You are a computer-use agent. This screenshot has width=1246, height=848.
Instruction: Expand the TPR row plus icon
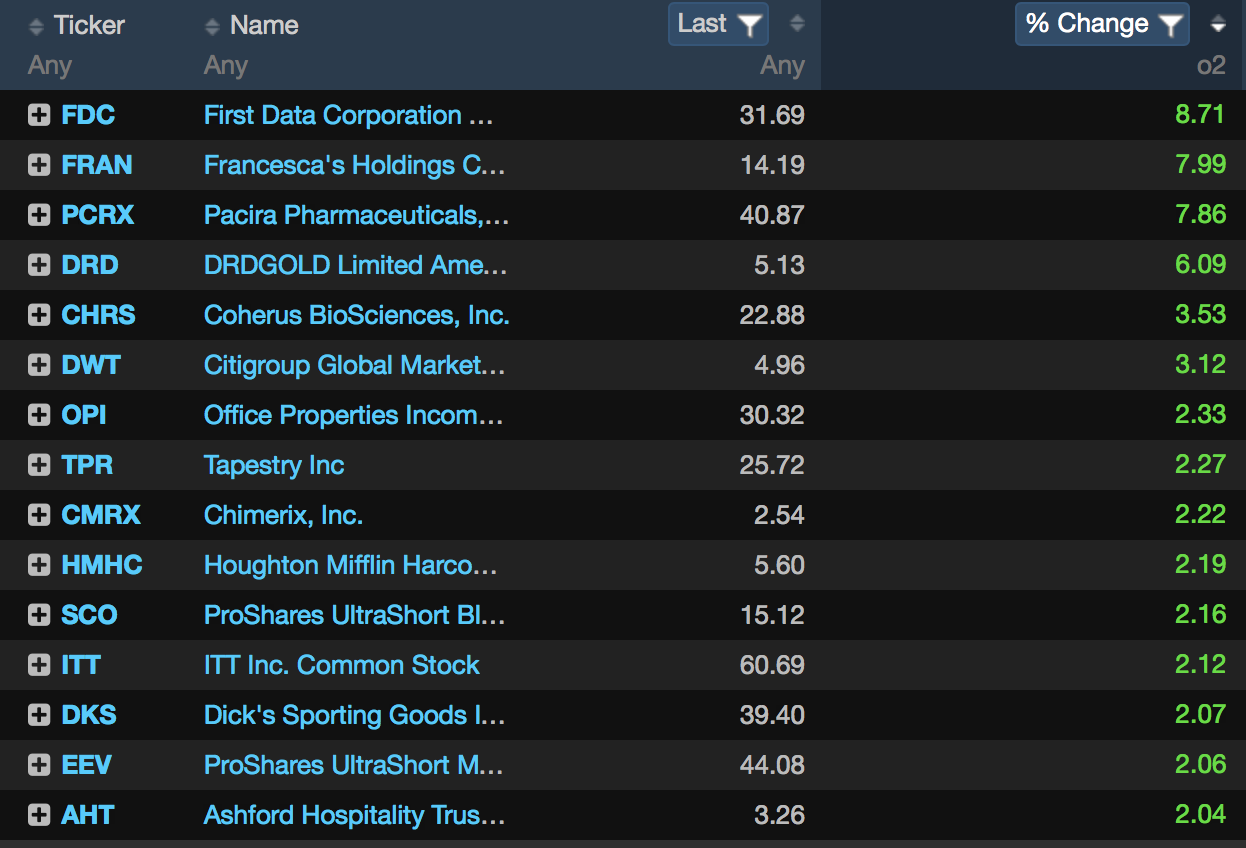pos(39,465)
